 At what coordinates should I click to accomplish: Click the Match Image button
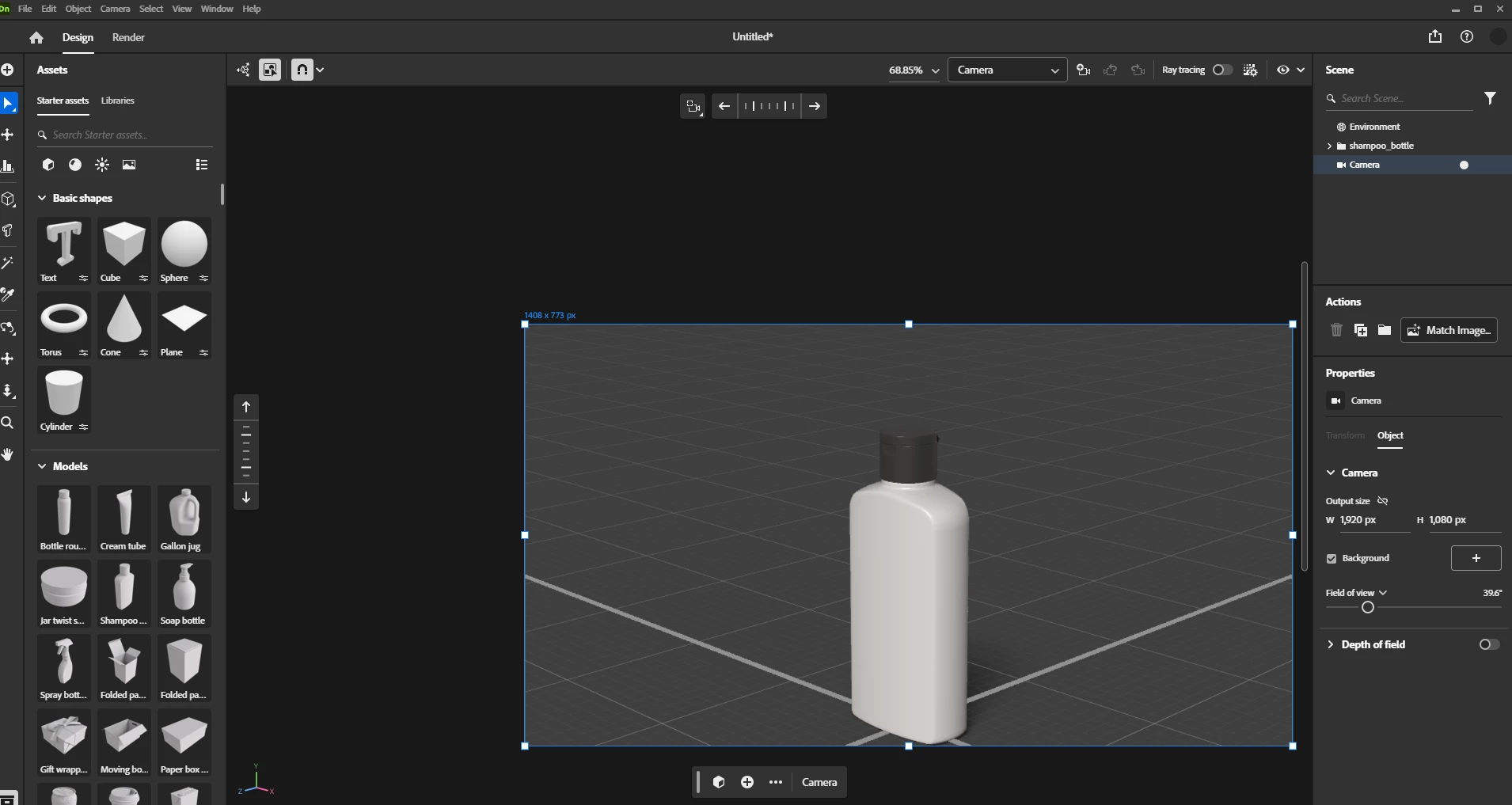pyautogui.click(x=1449, y=330)
